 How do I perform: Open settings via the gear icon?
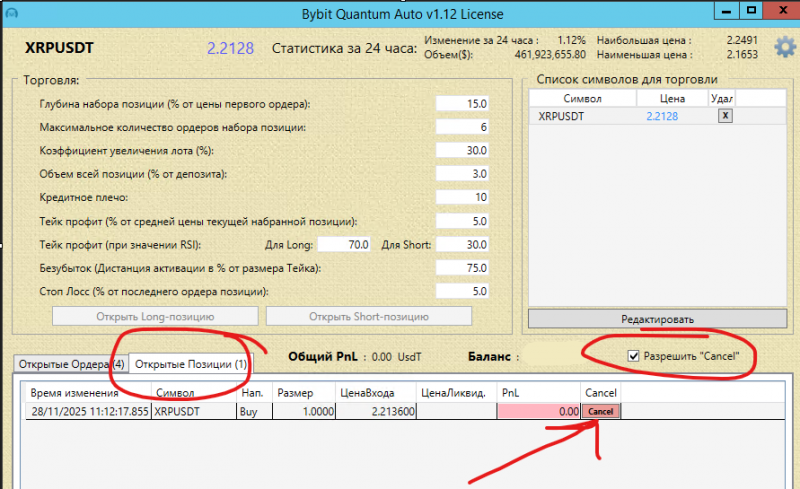pyautogui.click(x=785, y=47)
